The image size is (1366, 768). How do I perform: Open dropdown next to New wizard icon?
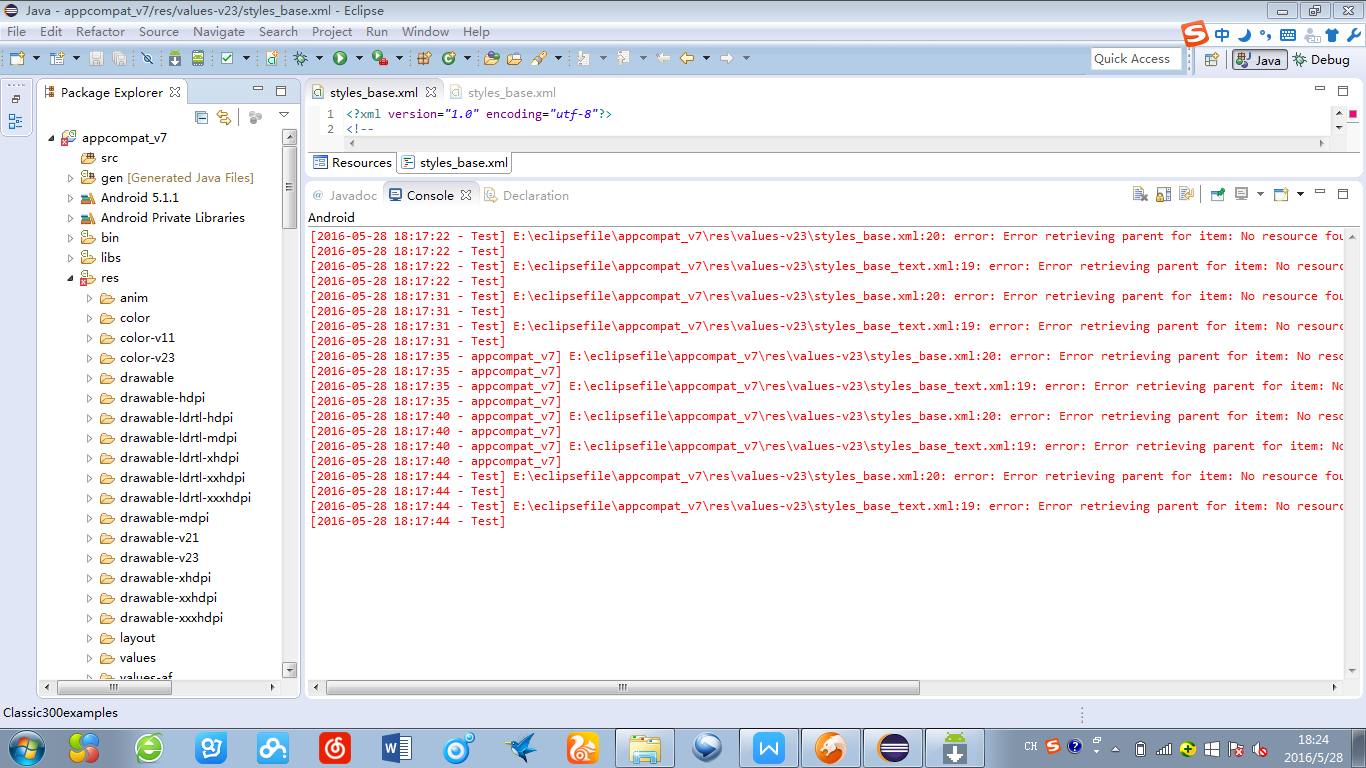[37, 58]
